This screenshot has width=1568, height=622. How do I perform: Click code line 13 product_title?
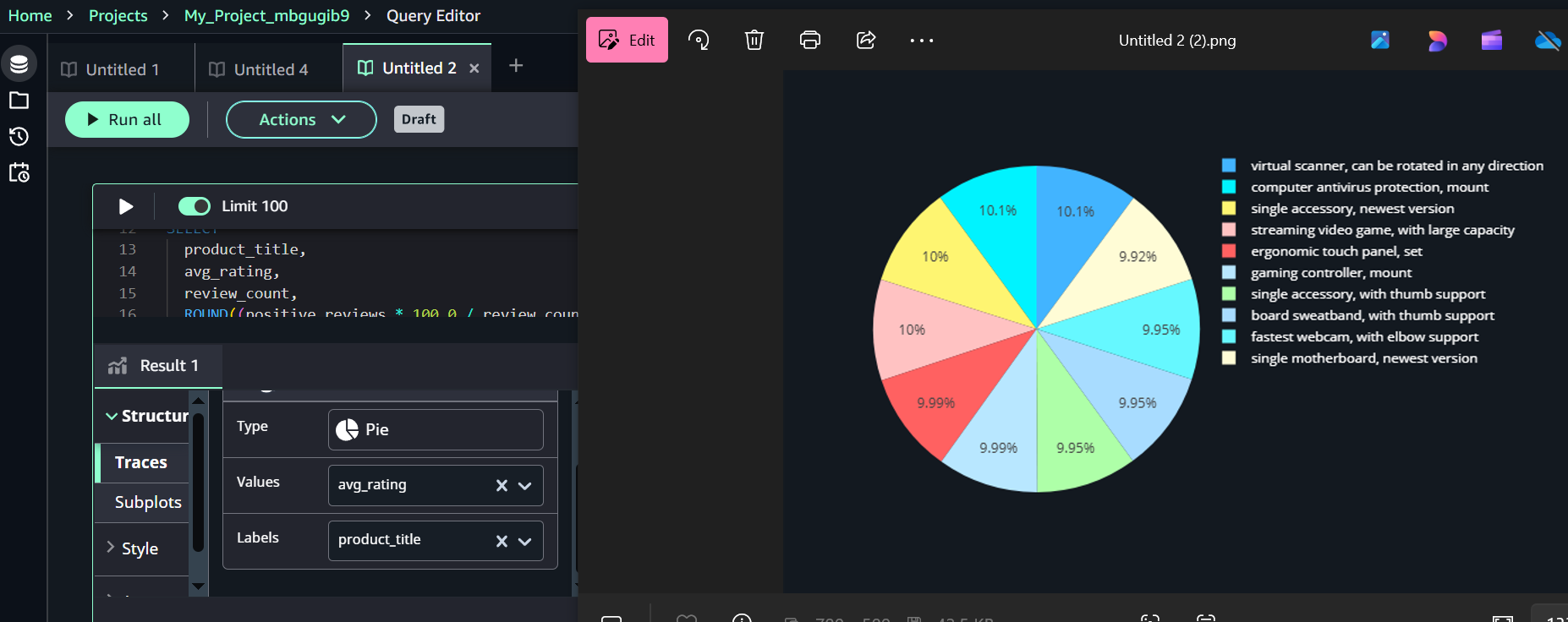(x=244, y=249)
